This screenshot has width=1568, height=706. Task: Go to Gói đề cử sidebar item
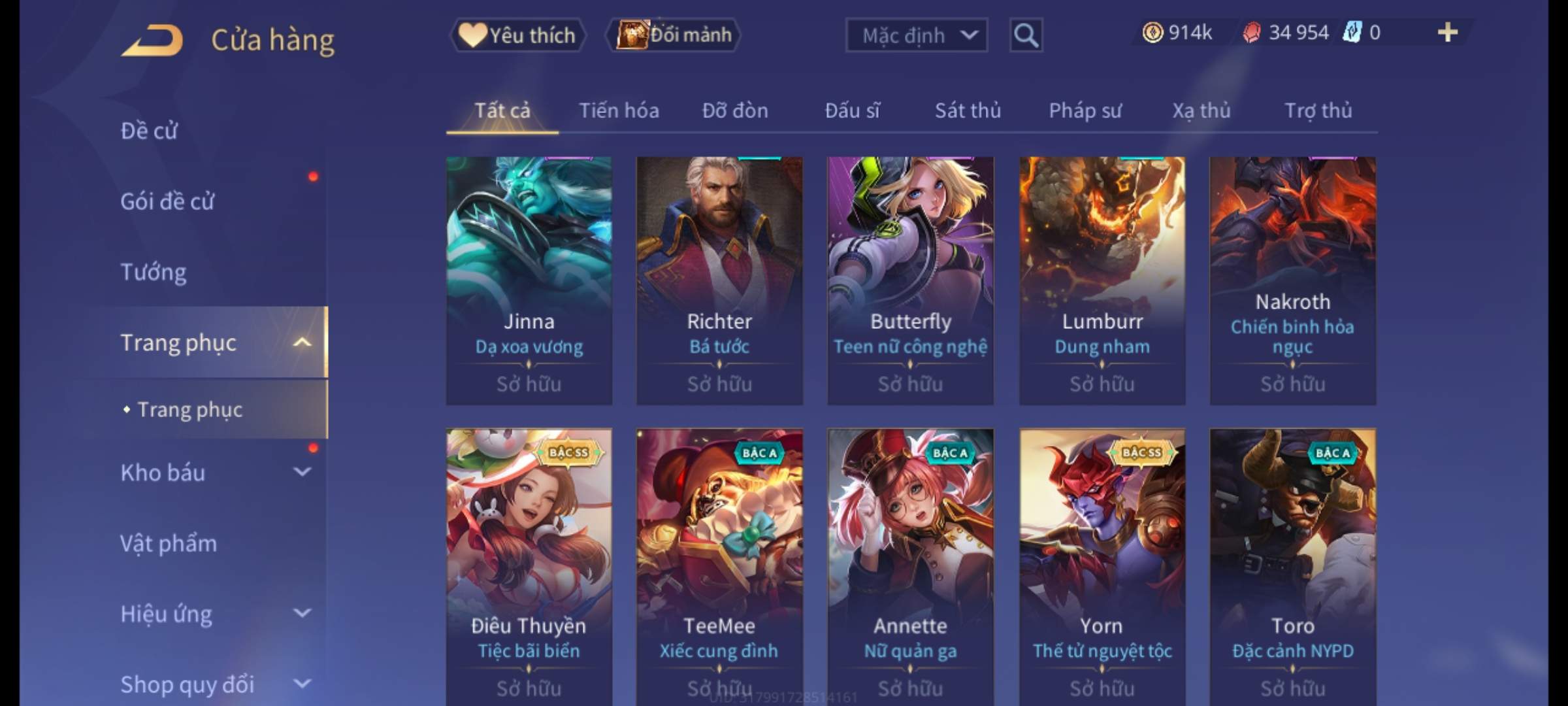pyautogui.click(x=167, y=201)
